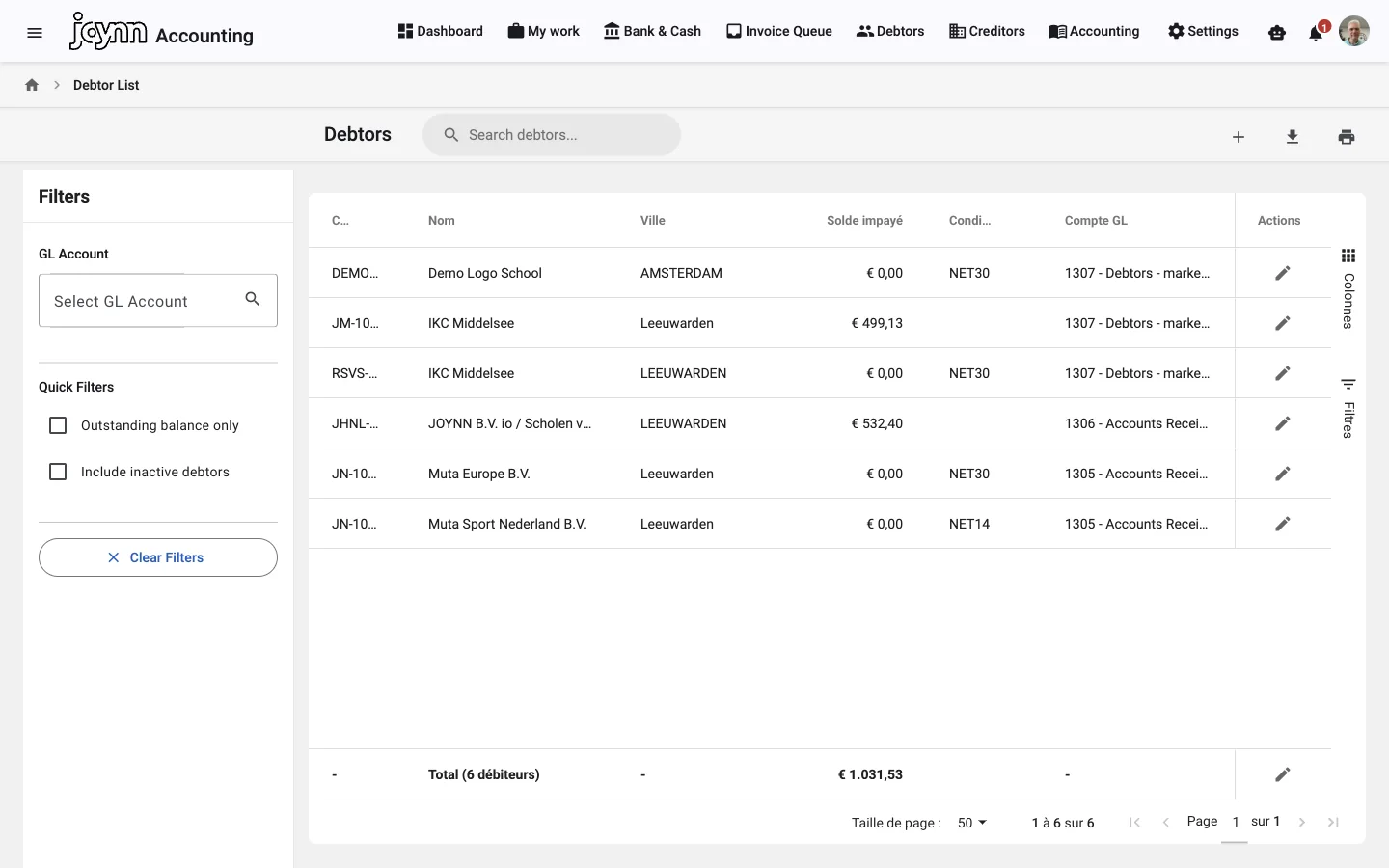
Task: Edit the Muta Sport Nederland B.V. debtor
Action: [1283, 524]
